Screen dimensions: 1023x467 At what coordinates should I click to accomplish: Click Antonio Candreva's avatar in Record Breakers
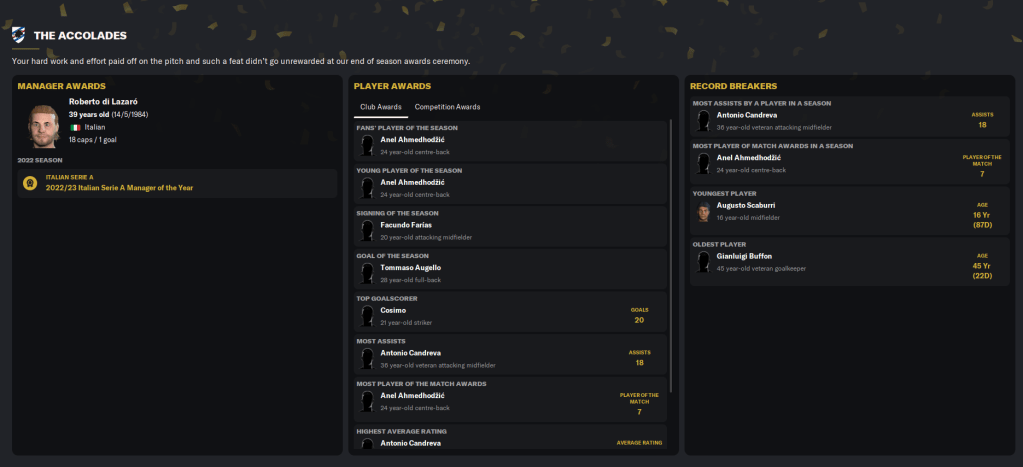click(x=705, y=121)
